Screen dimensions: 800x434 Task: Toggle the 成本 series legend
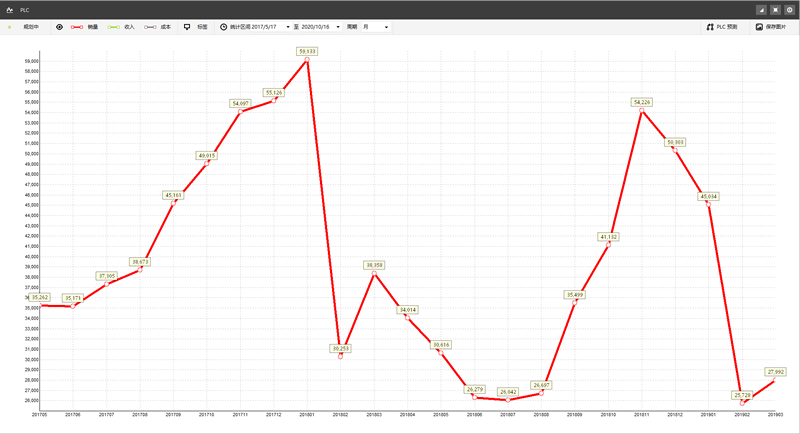[x=157, y=27]
